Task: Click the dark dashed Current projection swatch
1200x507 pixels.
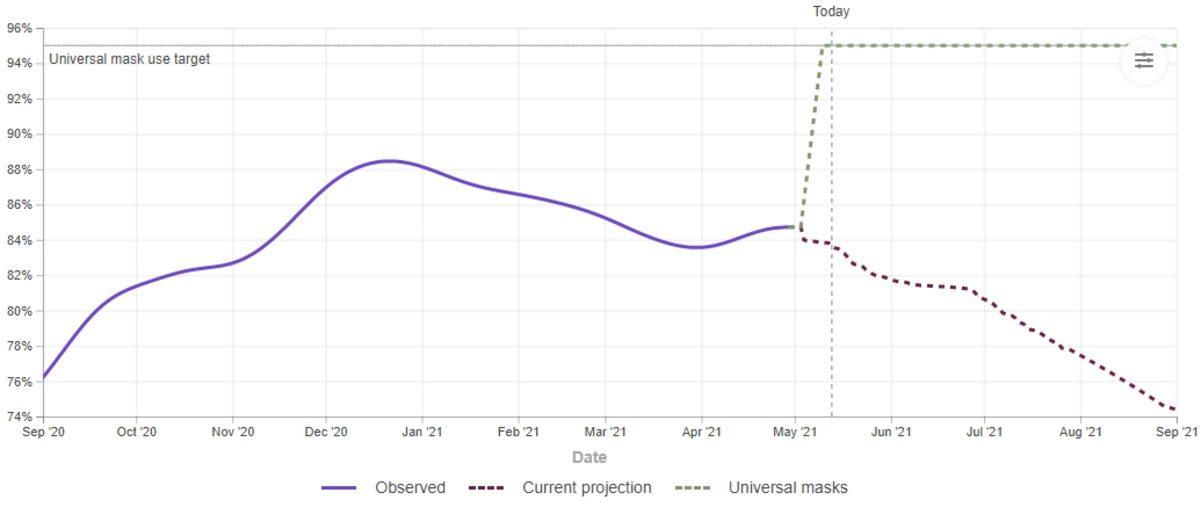Action: 488,488
